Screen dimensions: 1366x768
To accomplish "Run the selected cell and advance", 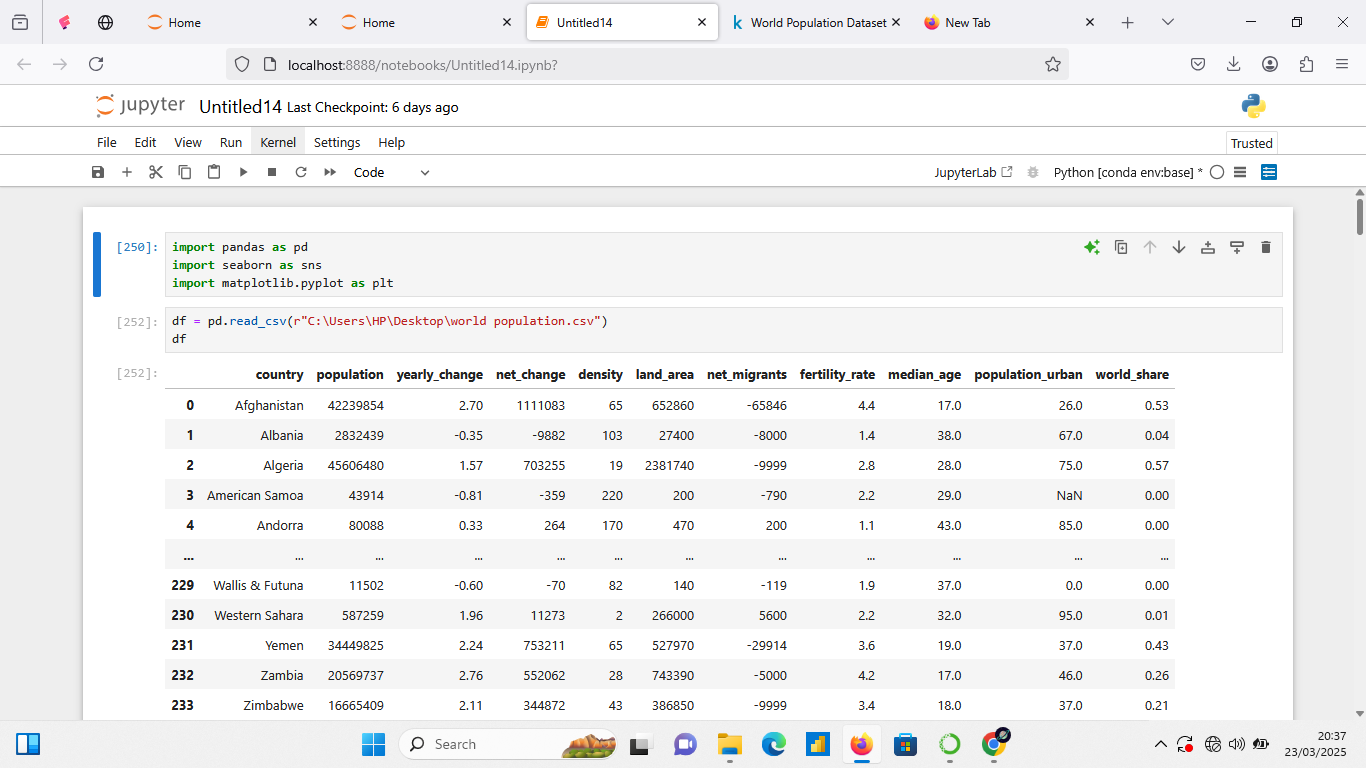I will pyautogui.click(x=243, y=172).
